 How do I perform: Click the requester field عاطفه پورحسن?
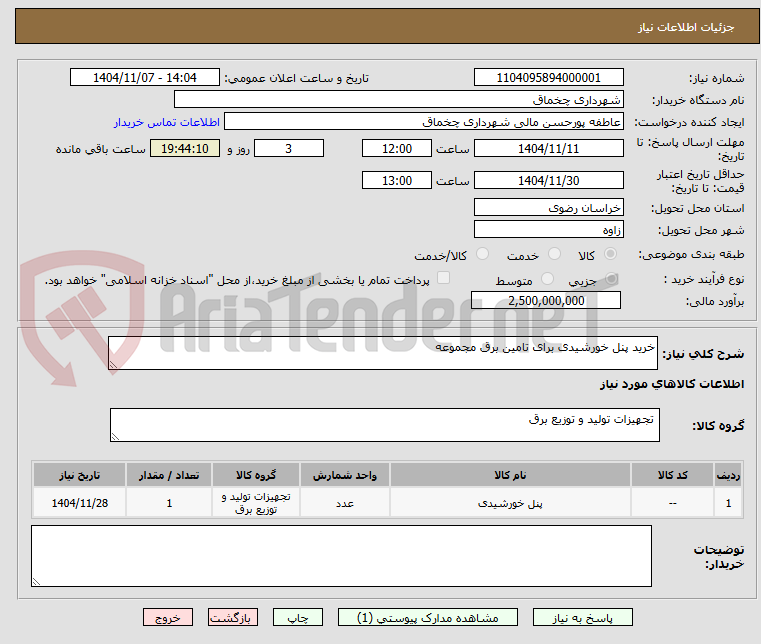tap(424, 121)
